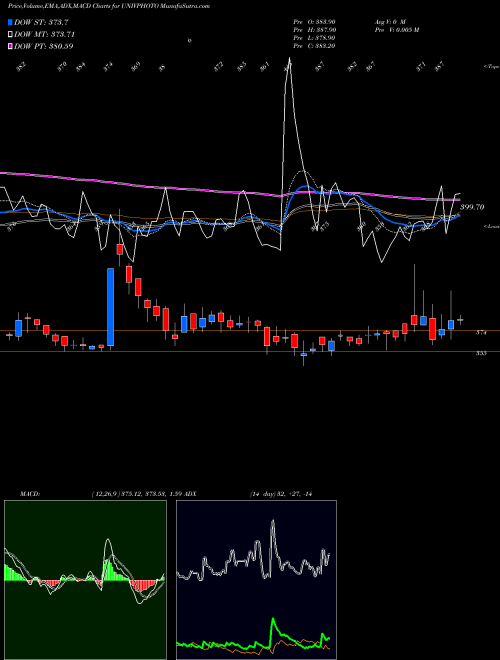Click the Lows marker at right edge

pos(492,226)
